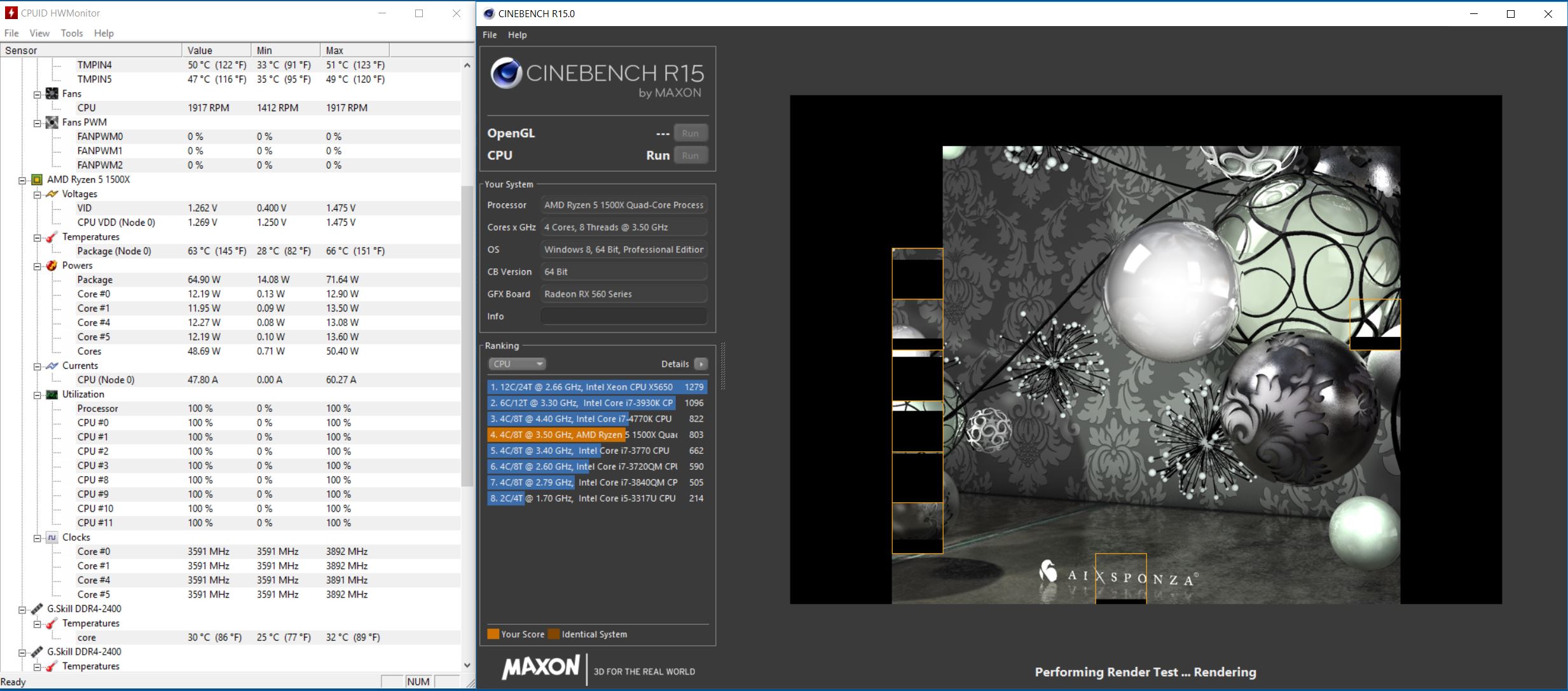Click the Details arrow button in Ranking
Viewport: 1568px width, 691px height.
click(701, 364)
